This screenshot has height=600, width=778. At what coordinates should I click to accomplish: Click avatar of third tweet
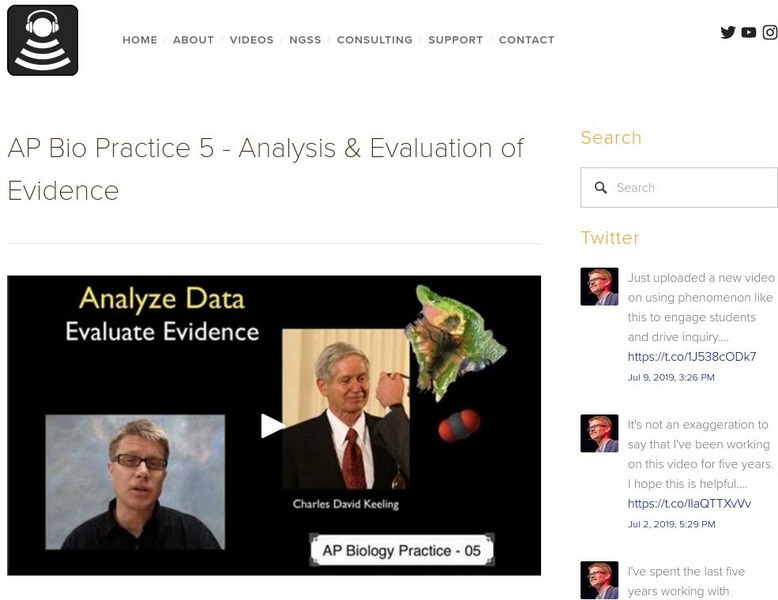(599, 580)
